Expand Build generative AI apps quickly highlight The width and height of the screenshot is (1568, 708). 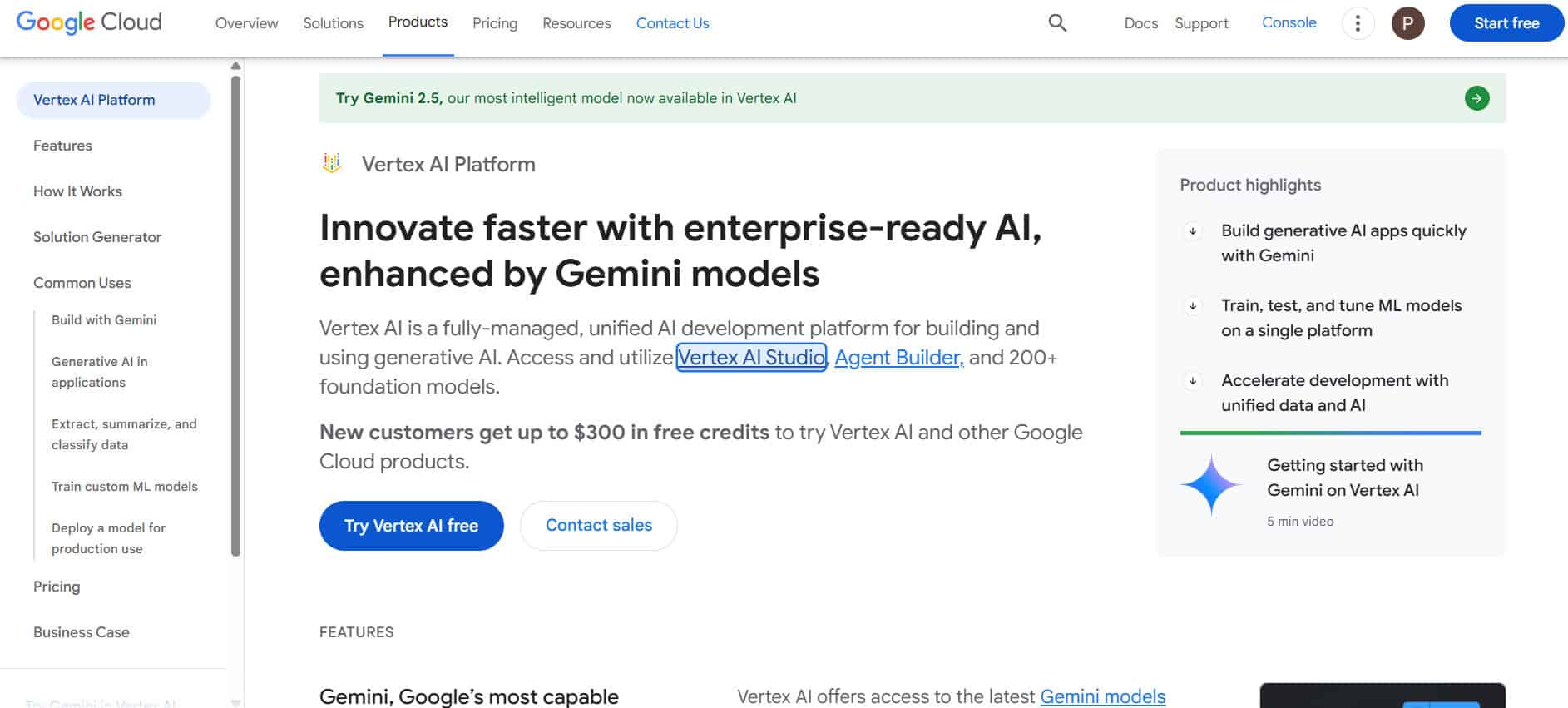[1193, 231]
